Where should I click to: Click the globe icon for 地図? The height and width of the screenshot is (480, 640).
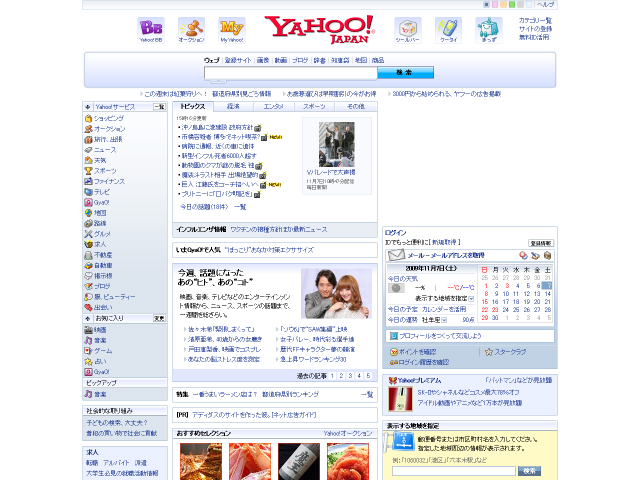(x=88, y=213)
